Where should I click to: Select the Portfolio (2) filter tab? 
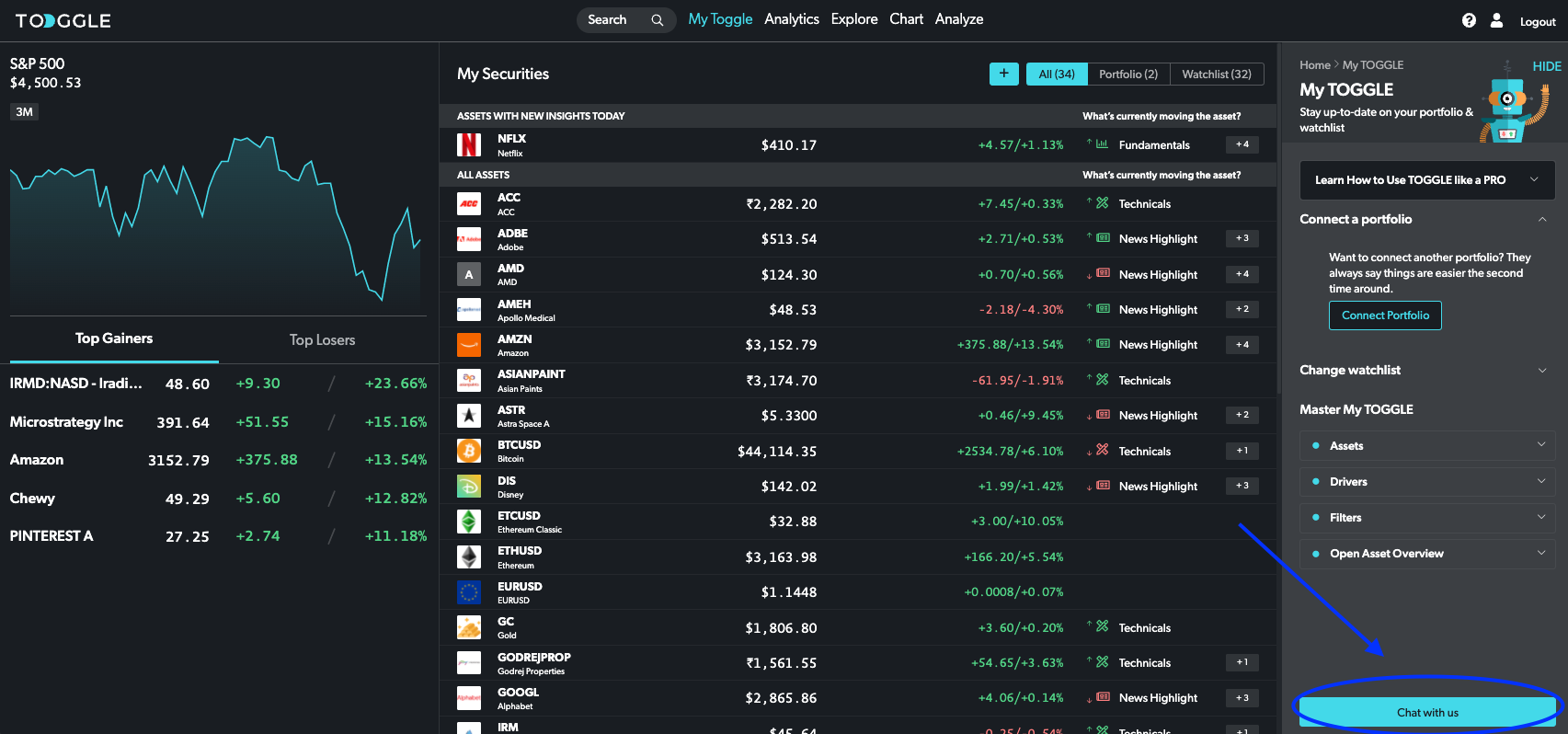point(1128,74)
